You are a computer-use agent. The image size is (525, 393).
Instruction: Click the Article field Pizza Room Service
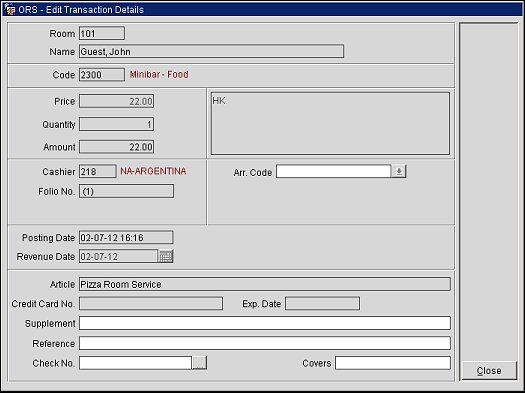click(265, 284)
